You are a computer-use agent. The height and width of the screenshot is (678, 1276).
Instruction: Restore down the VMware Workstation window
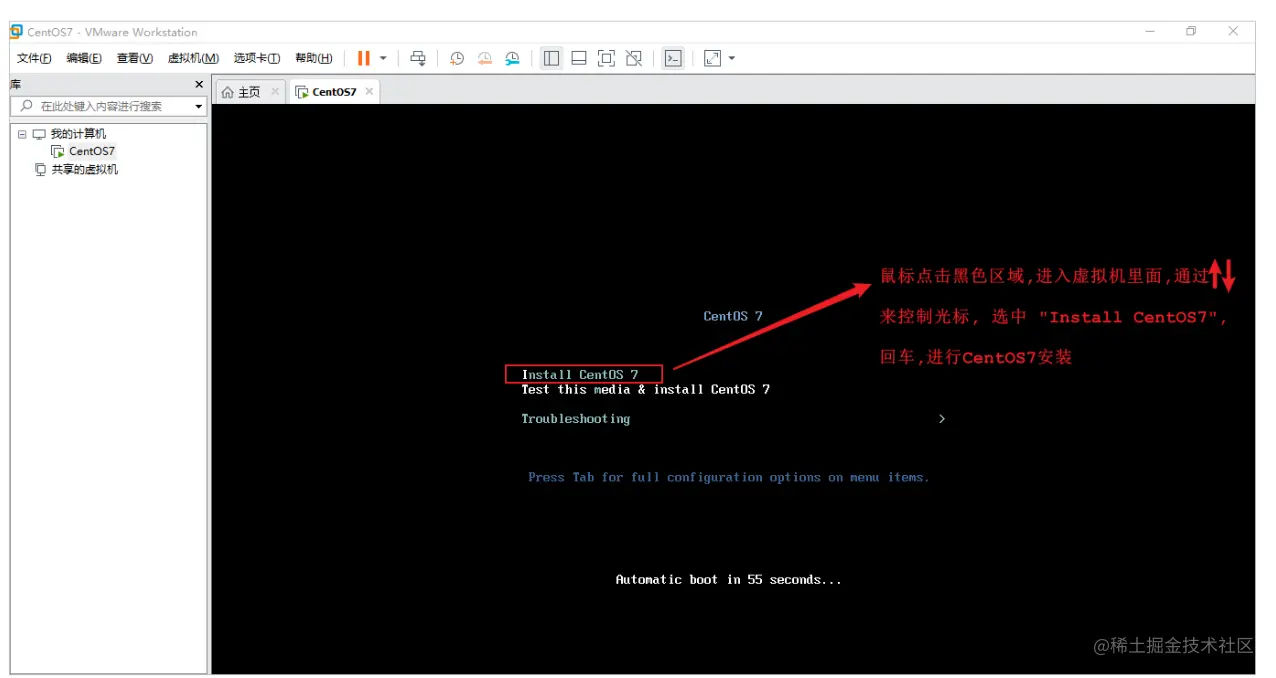(x=1191, y=31)
